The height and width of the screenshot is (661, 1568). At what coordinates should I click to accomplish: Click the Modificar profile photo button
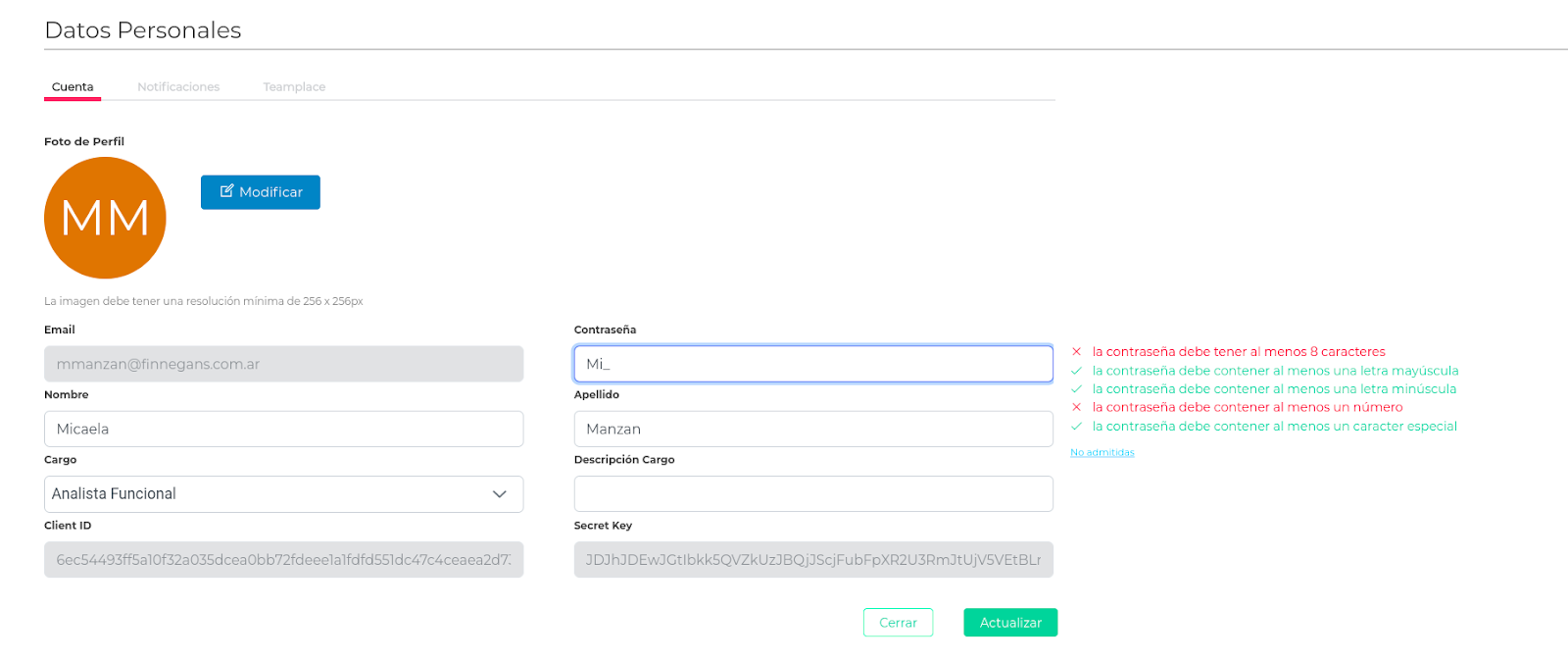[x=261, y=192]
